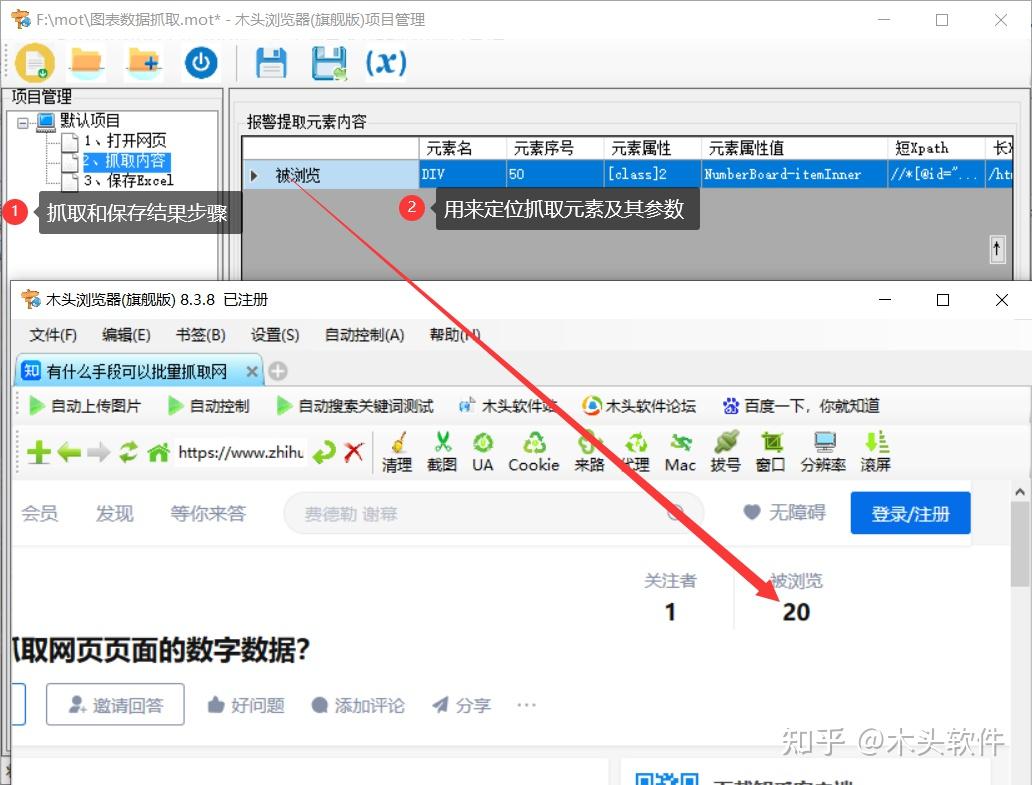This screenshot has width=1032, height=785.
Task: Click the 短Xpath column header
Action: pos(936,148)
